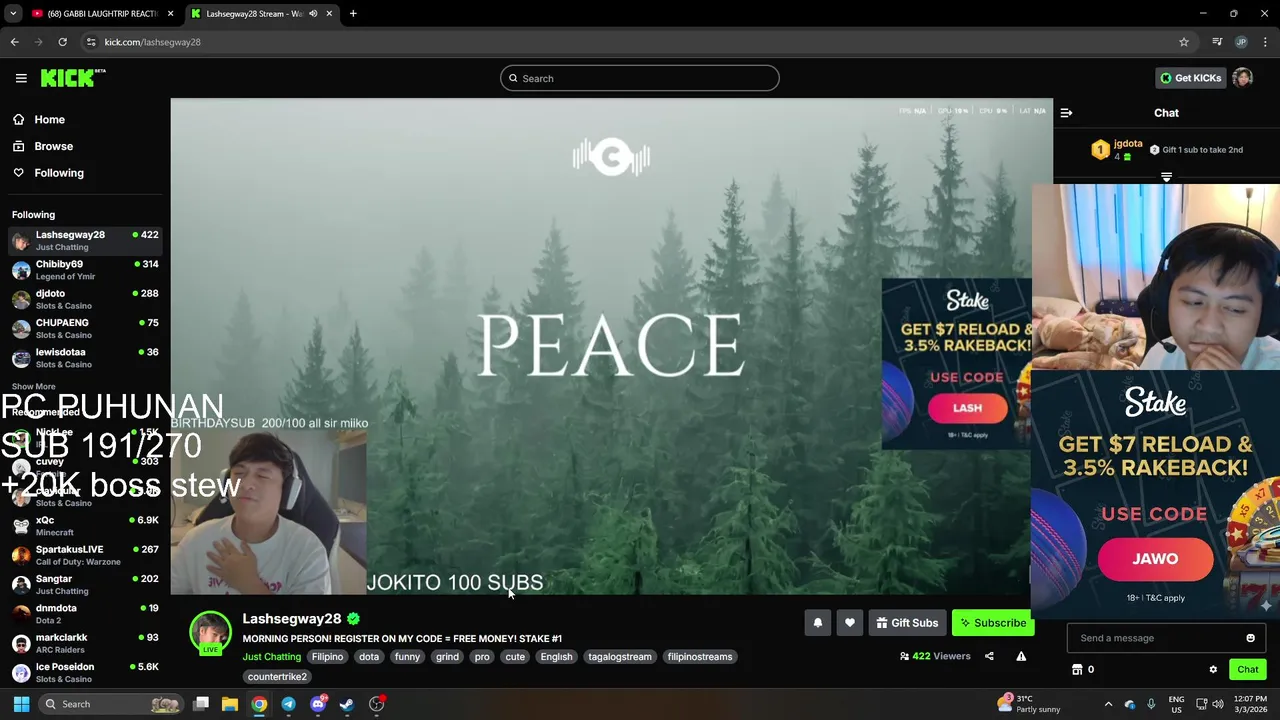This screenshot has height=720, width=1280.
Task: Open xQc recommended channel
Action: click(85, 526)
